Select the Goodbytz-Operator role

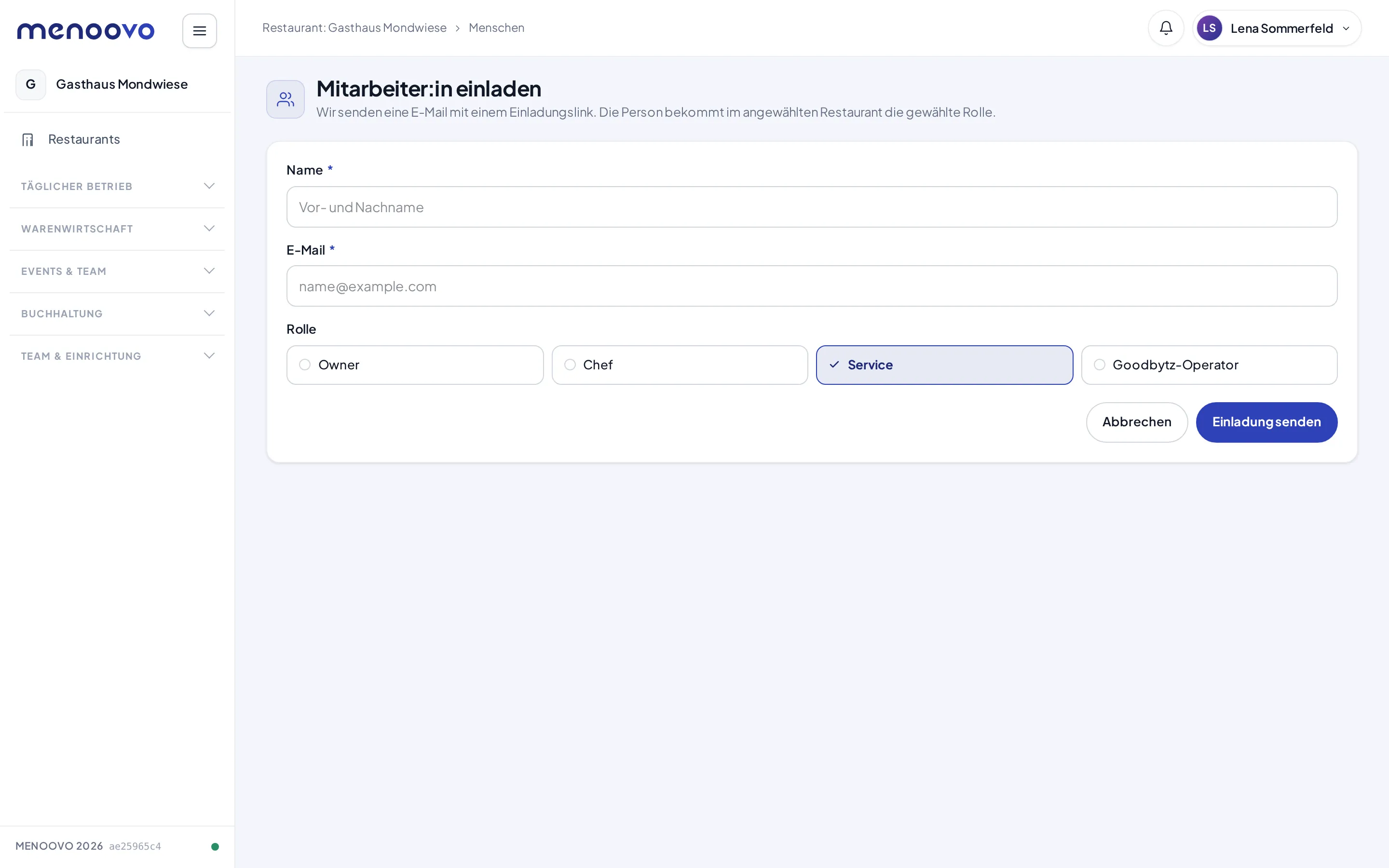[1210, 365]
